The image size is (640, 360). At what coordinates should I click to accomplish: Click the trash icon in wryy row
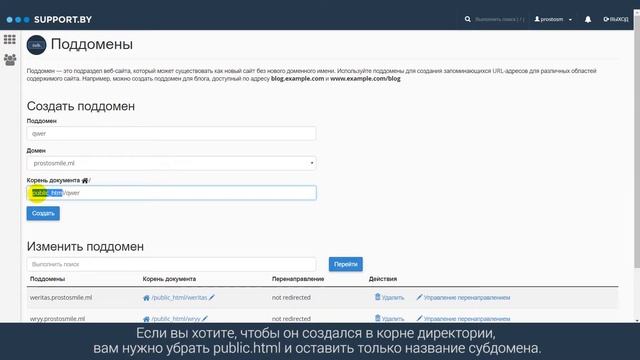tap(378, 318)
